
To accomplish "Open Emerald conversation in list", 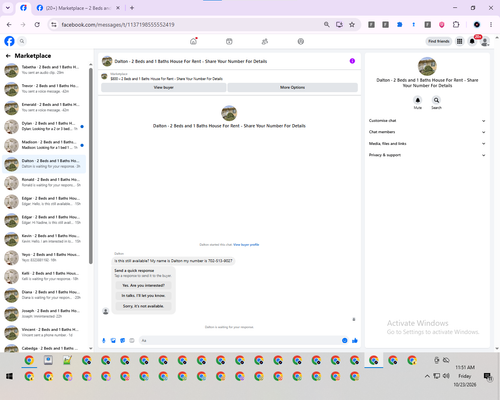I will click(44, 107).
